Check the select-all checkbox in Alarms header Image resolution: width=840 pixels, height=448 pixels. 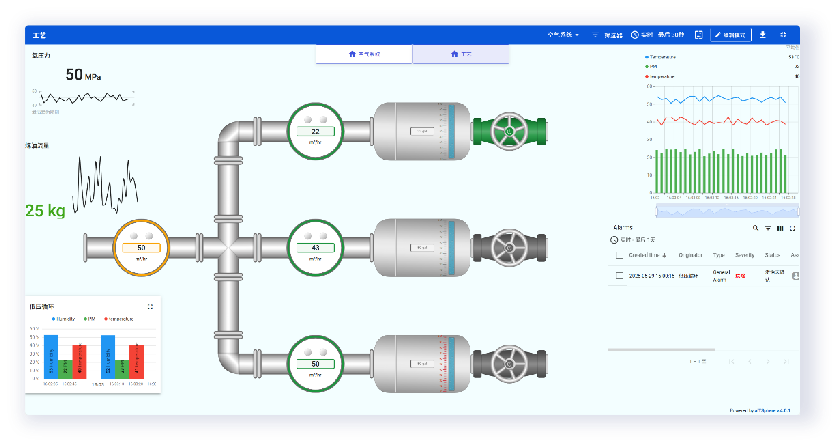[619, 256]
